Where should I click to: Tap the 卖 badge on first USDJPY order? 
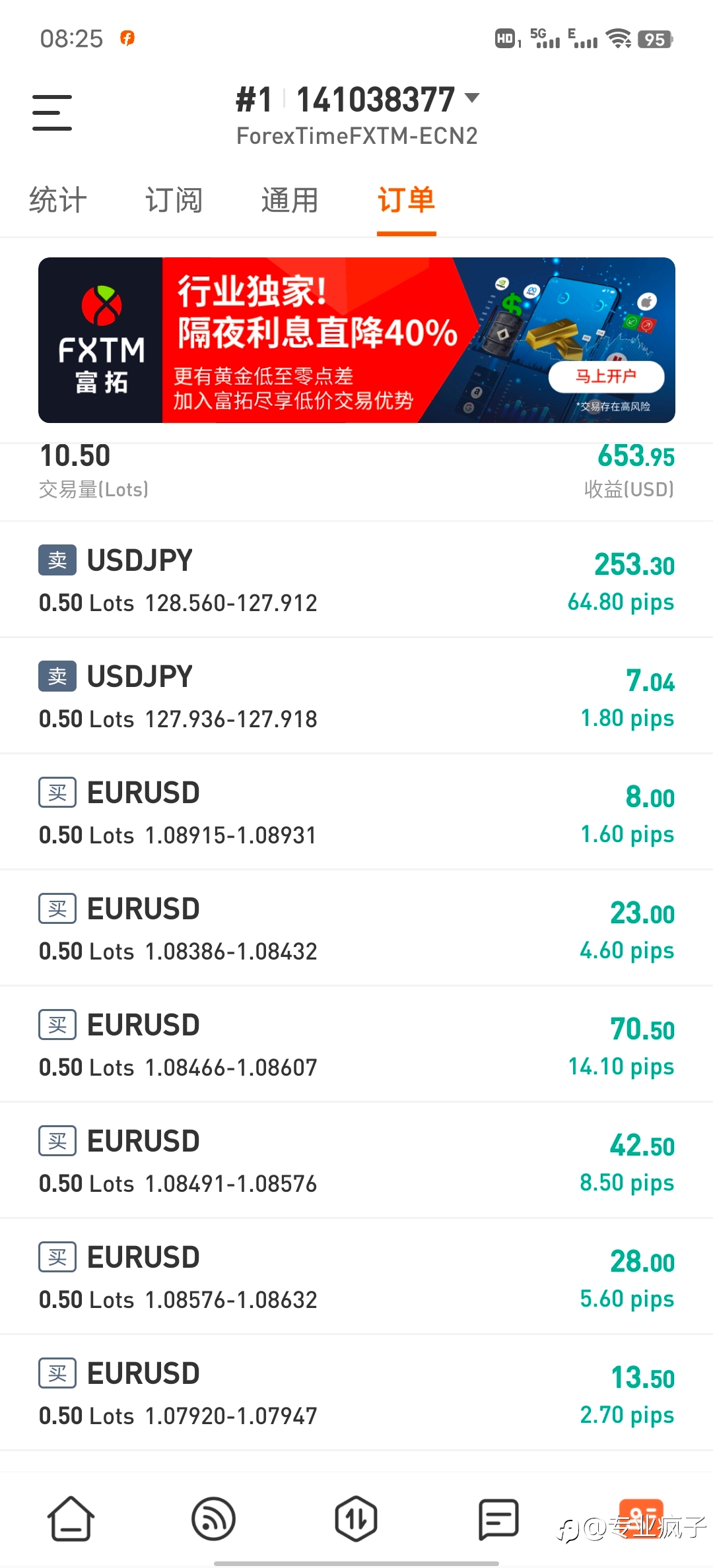[57, 560]
